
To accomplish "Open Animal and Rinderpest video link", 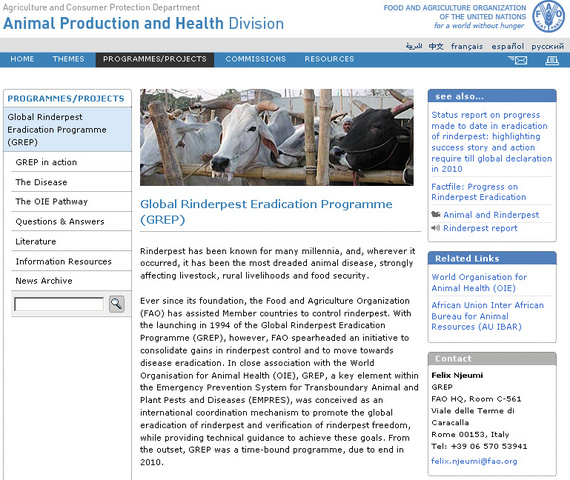I will 491,215.
